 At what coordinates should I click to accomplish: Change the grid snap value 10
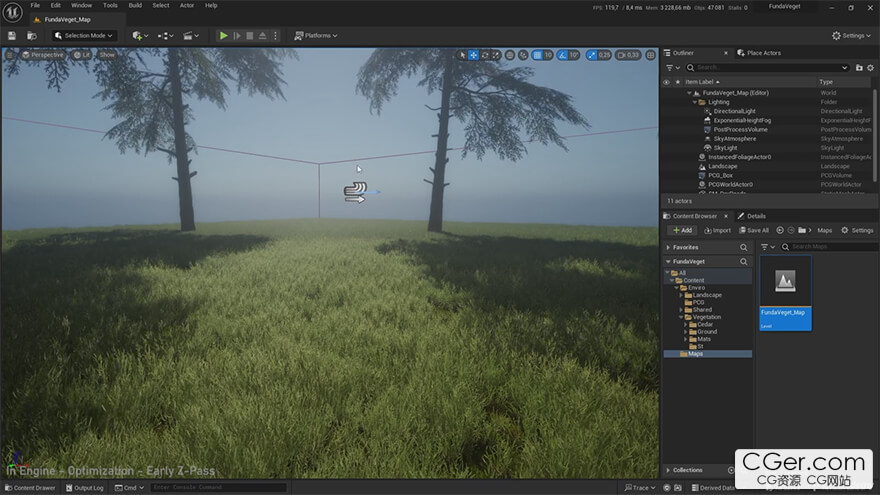tap(548, 54)
